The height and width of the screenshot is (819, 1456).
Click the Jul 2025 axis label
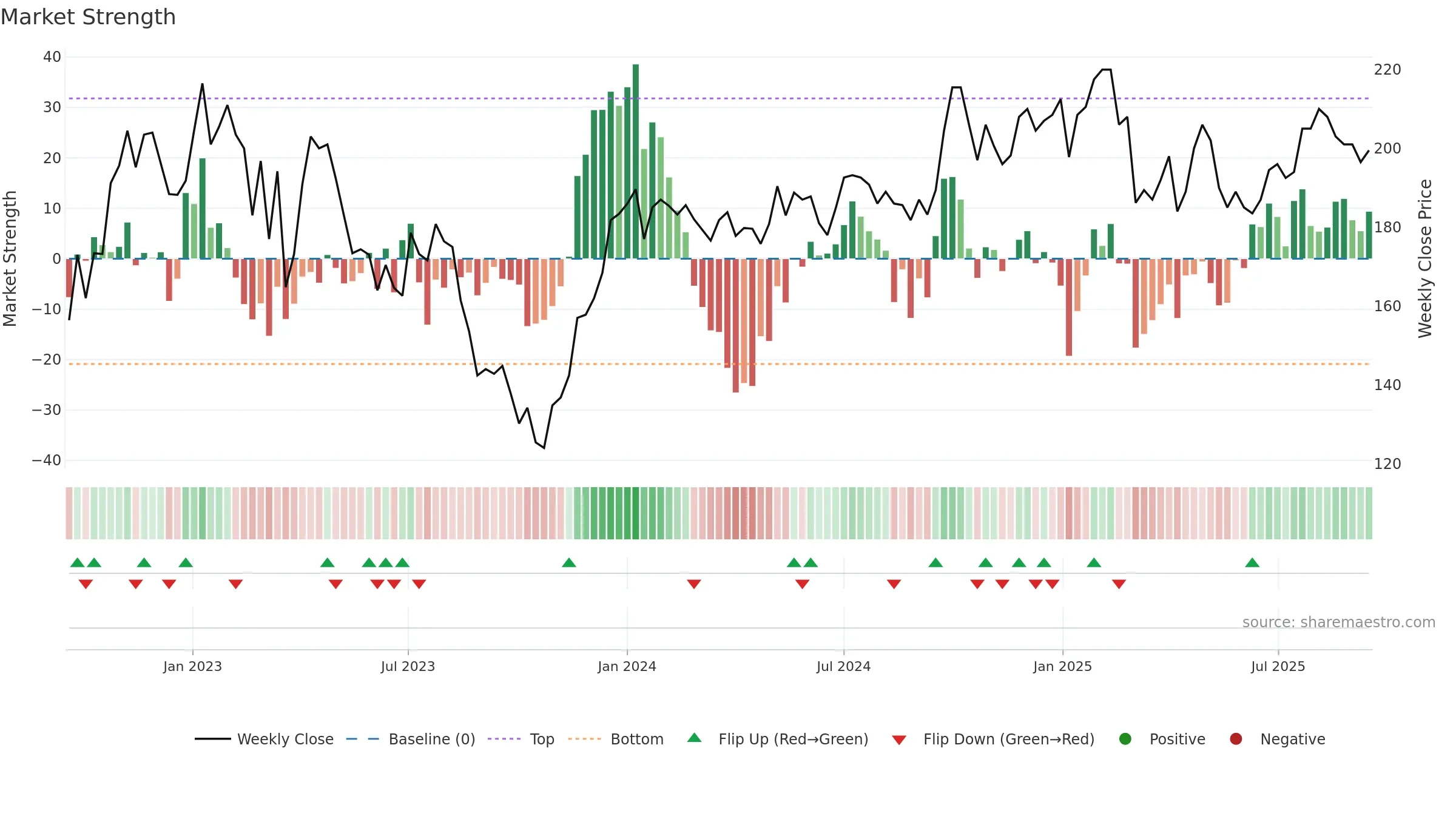click(x=1278, y=666)
